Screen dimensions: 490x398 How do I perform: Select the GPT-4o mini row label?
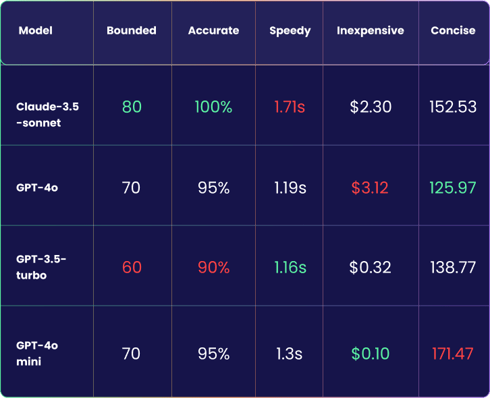pos(37,353)
